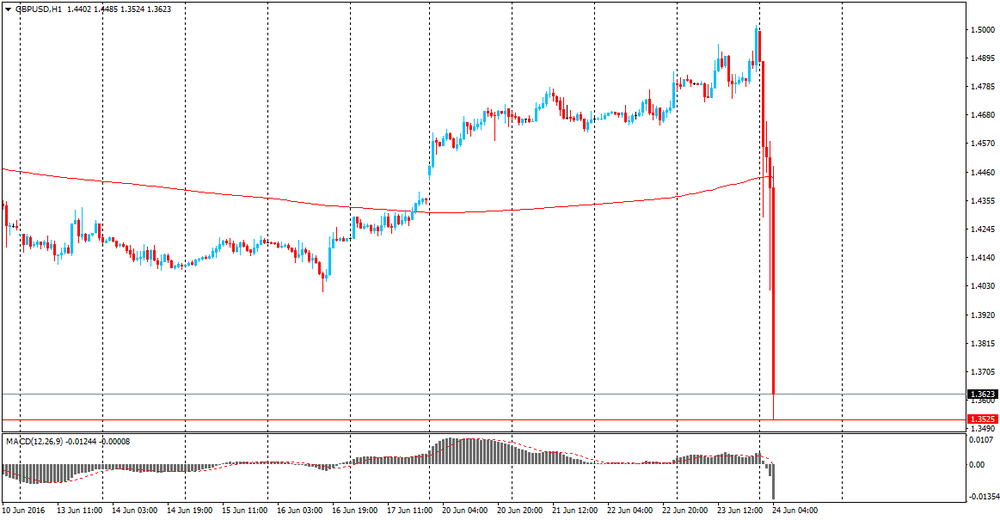The width and height of the screenshot is (1000, 520).
Task: Click the 15 Jun 11:00 time label
Action: pos(245,510)
